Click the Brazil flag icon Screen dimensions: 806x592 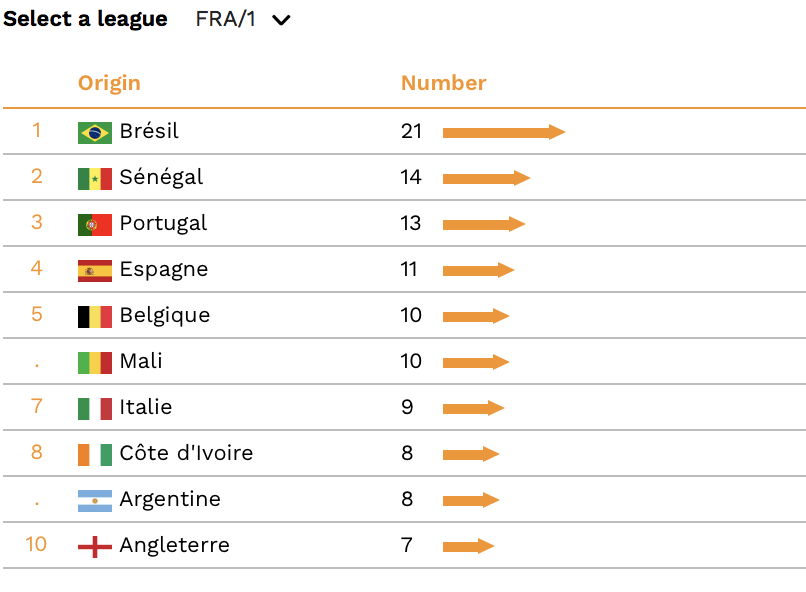coord(95,133)
